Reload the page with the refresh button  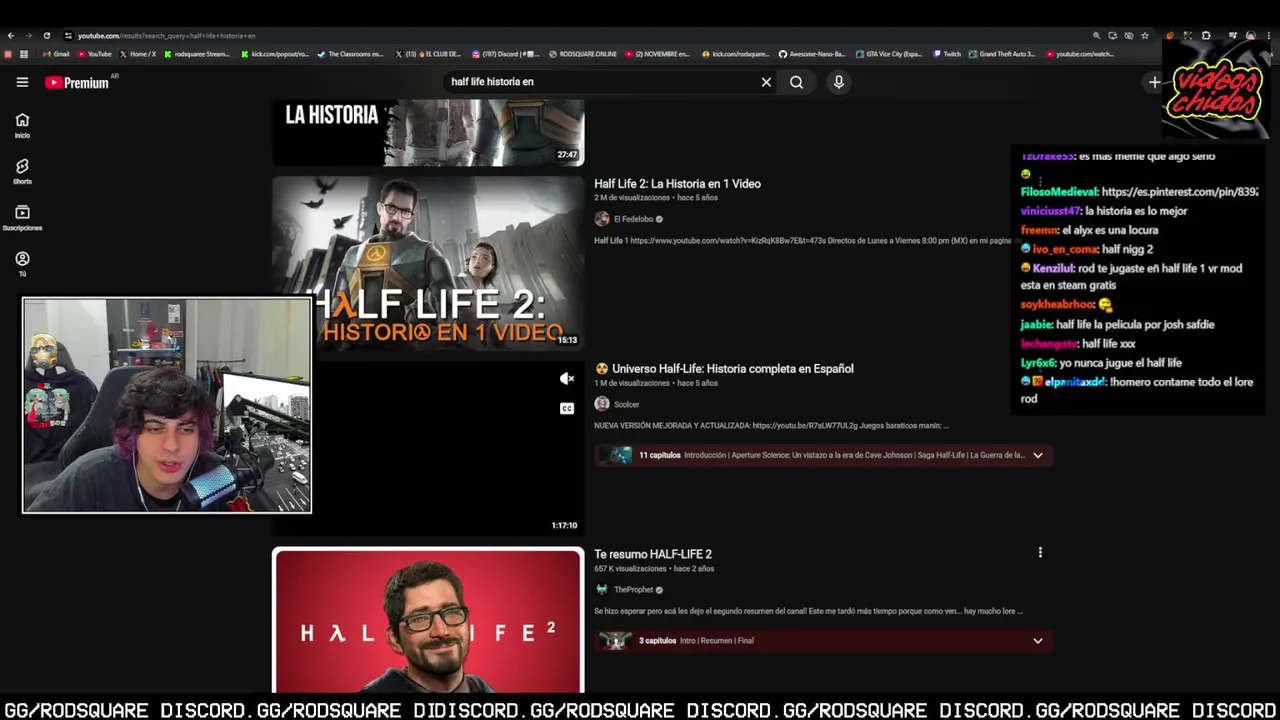point(46,36)
